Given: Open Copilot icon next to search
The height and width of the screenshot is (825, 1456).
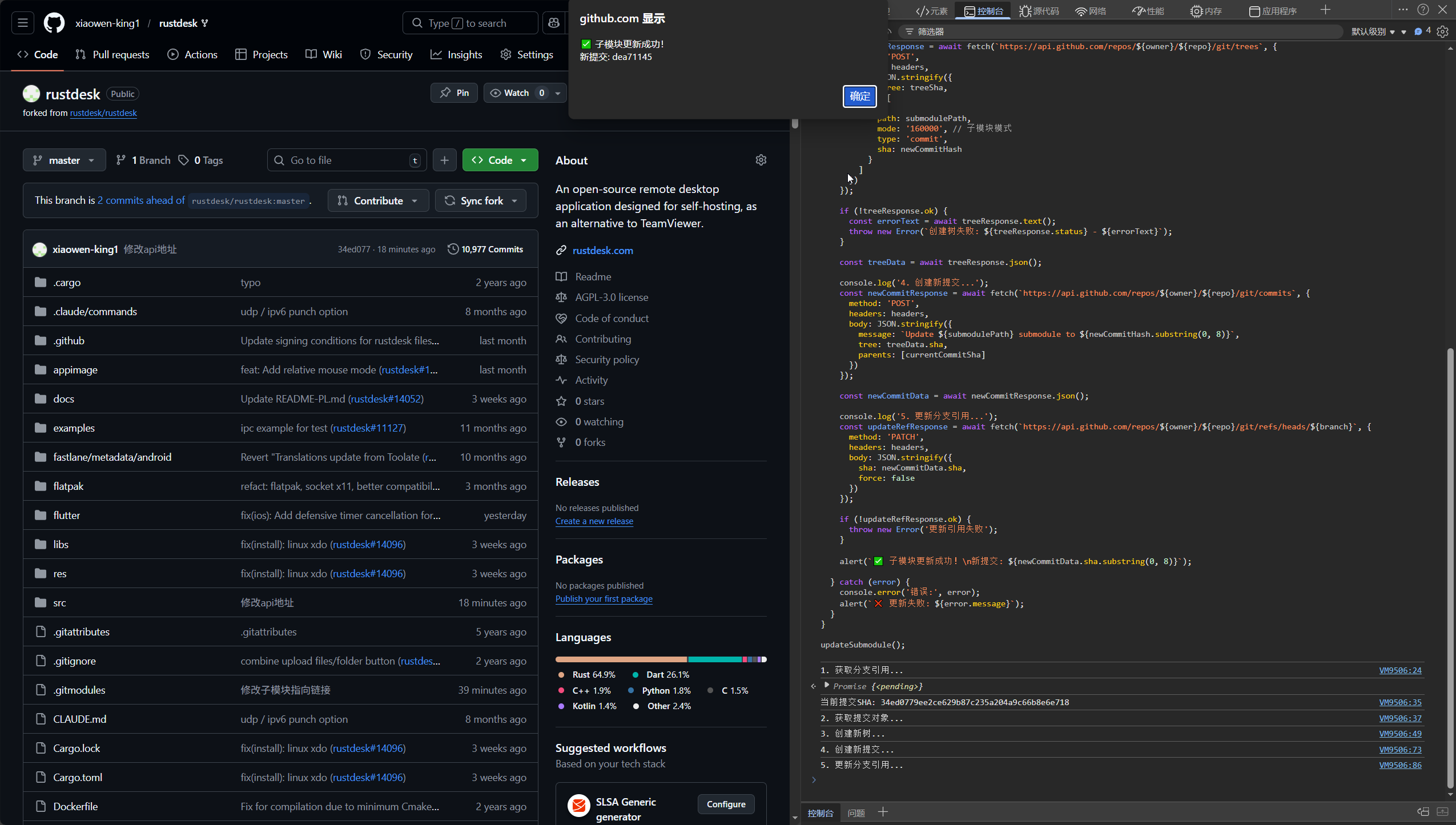Looking at the screenshot, I should pos(553,23).
